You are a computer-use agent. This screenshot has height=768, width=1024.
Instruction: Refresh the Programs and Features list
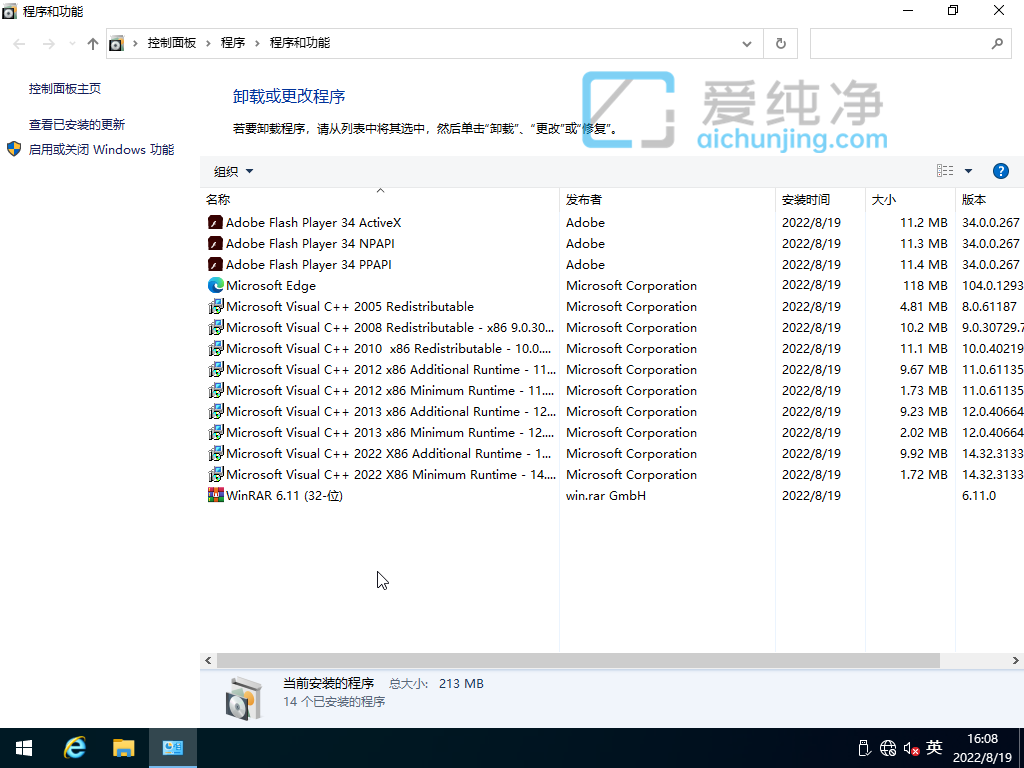tap(780, 44)
